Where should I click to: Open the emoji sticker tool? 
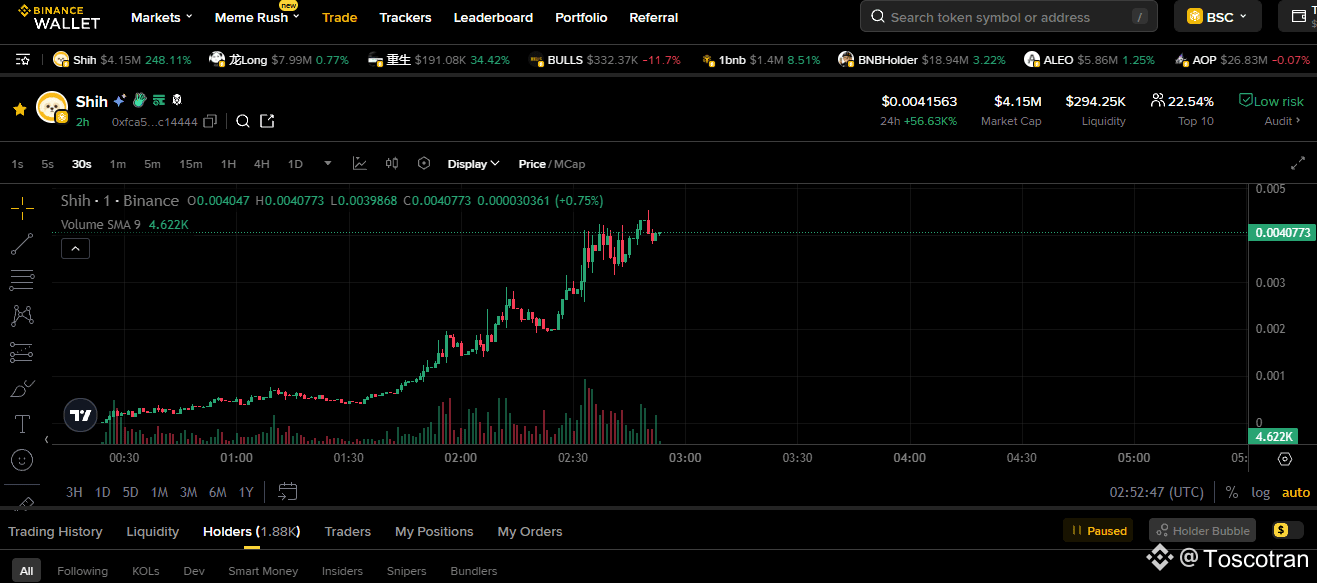[x=22, y=460]
